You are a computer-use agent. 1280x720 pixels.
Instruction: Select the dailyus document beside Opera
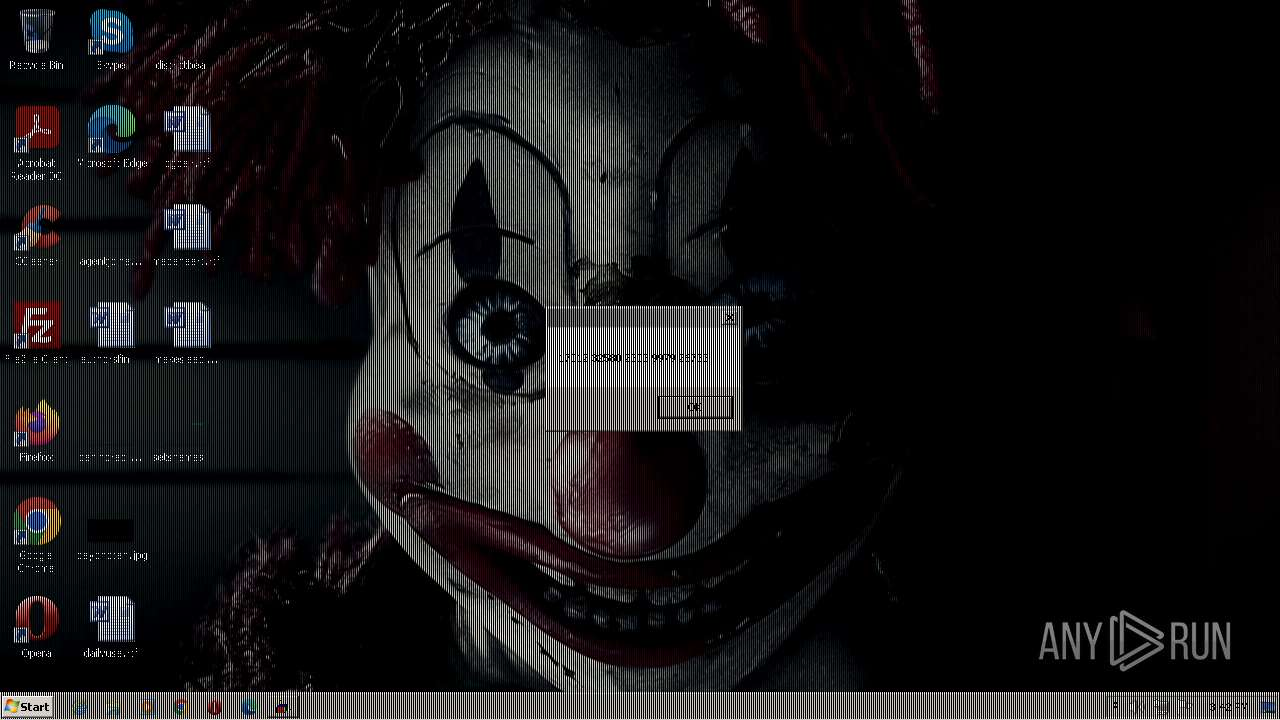[111, 628]
